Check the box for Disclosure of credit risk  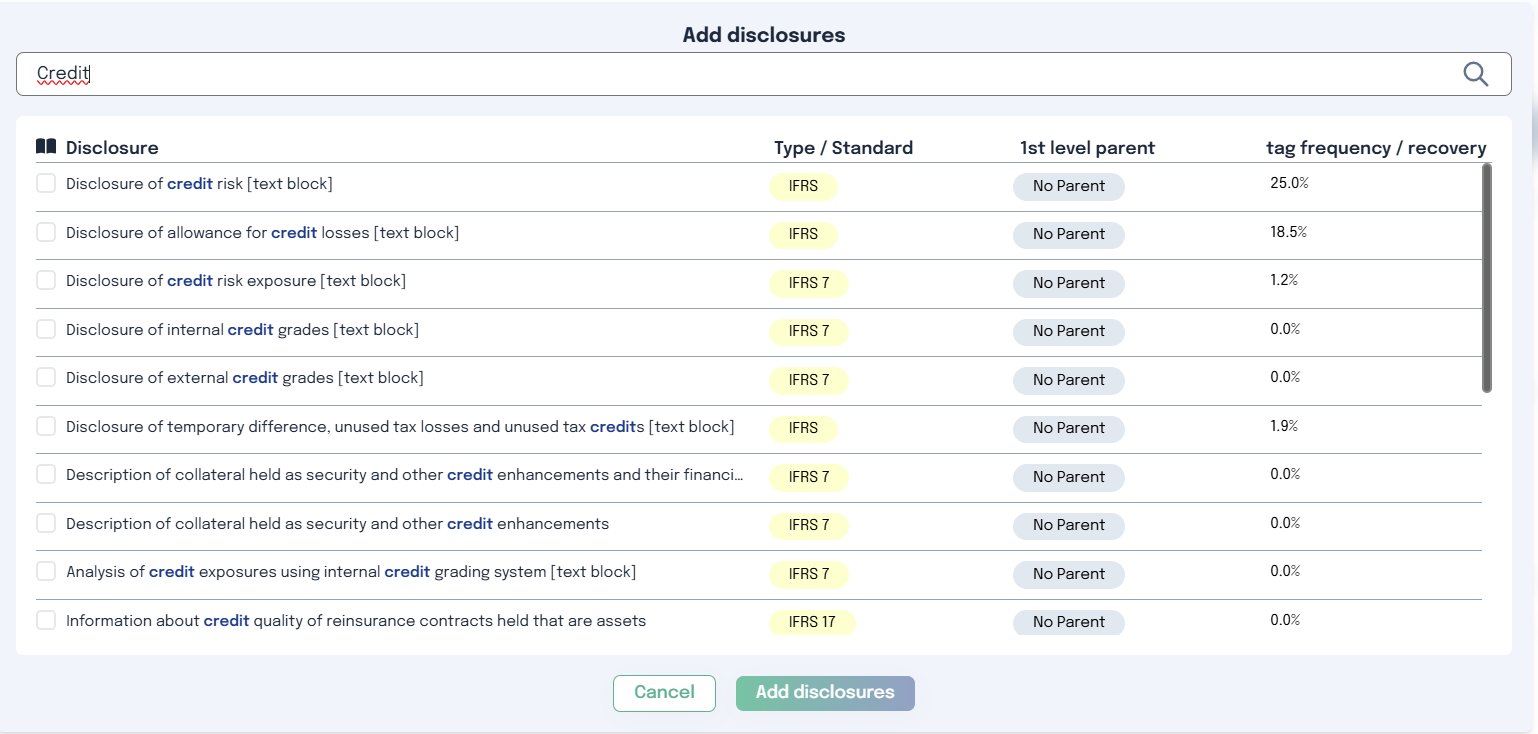[45, 183]
